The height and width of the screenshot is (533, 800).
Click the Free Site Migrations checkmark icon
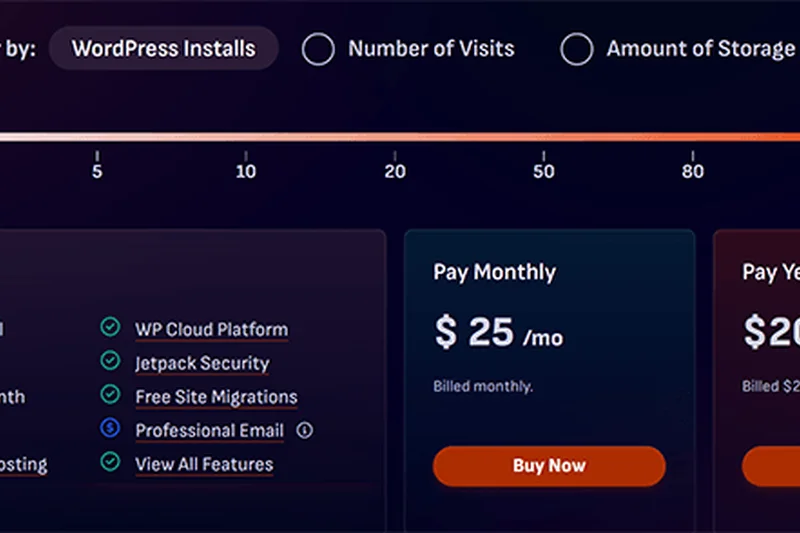tap(110, 396)
